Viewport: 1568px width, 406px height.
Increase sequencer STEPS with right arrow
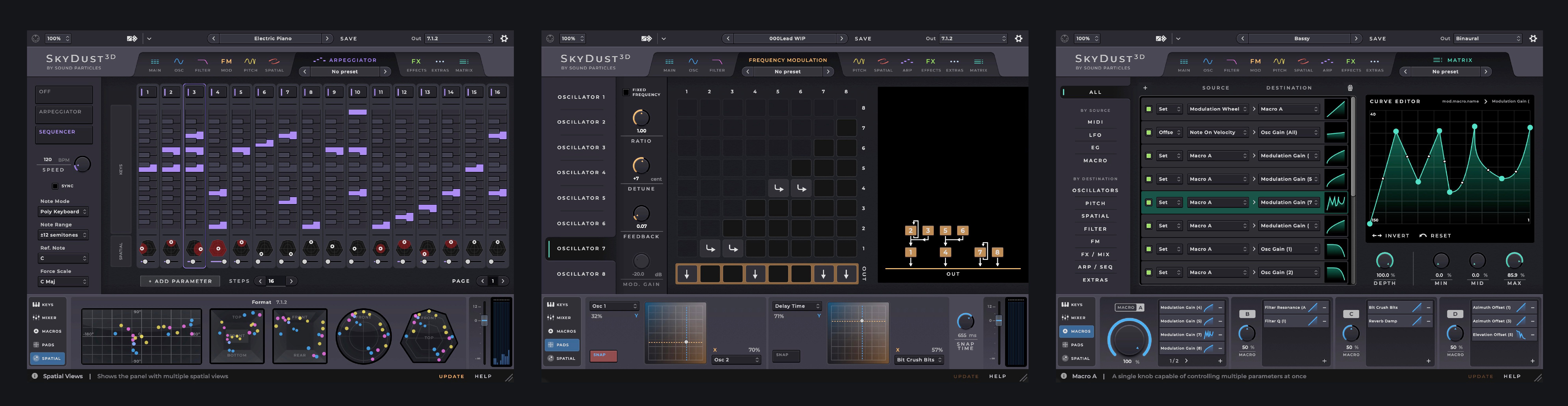click(292, 281)
